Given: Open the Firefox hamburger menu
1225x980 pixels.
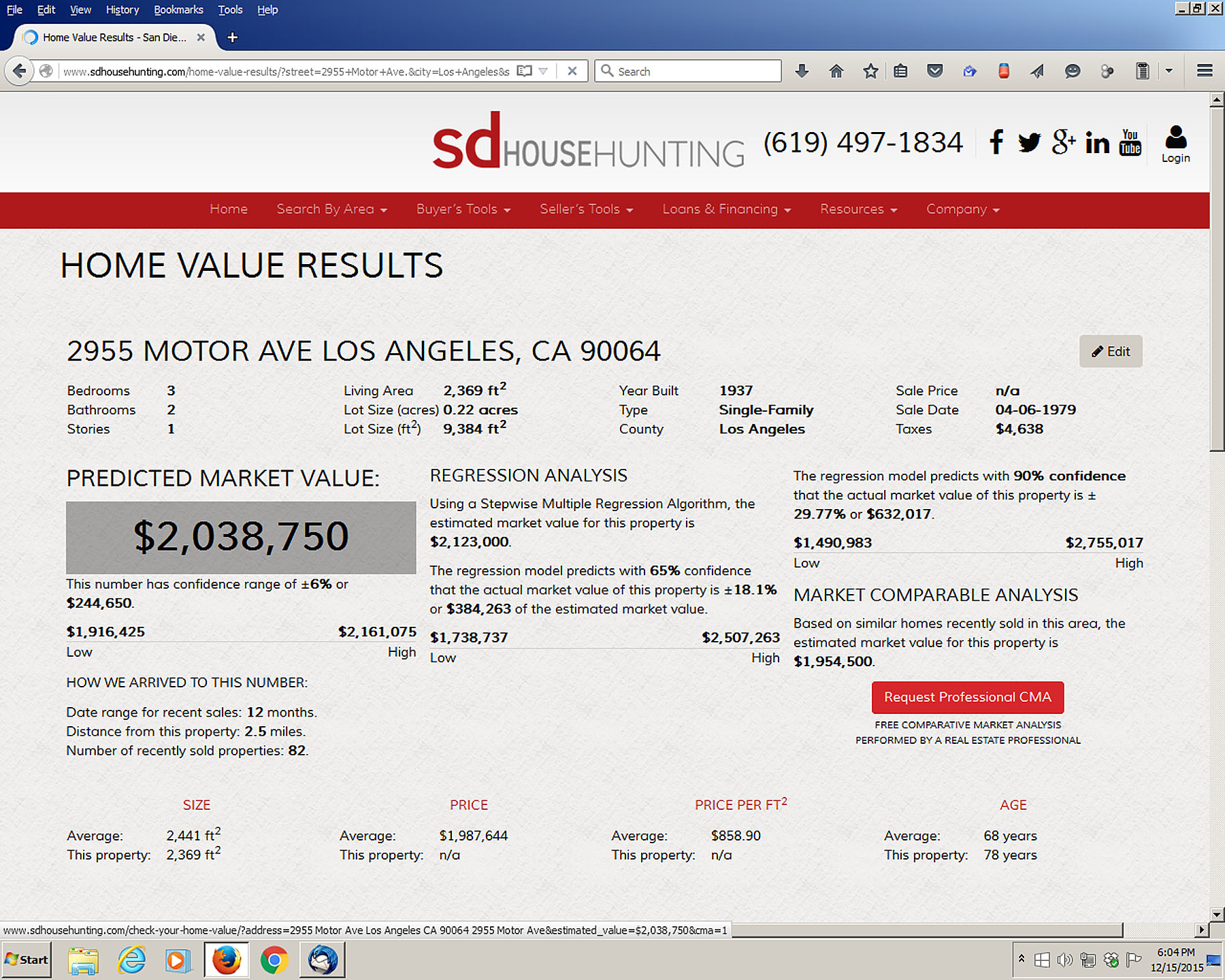Looking at the screenshot, I should (x=1205, y=71).
